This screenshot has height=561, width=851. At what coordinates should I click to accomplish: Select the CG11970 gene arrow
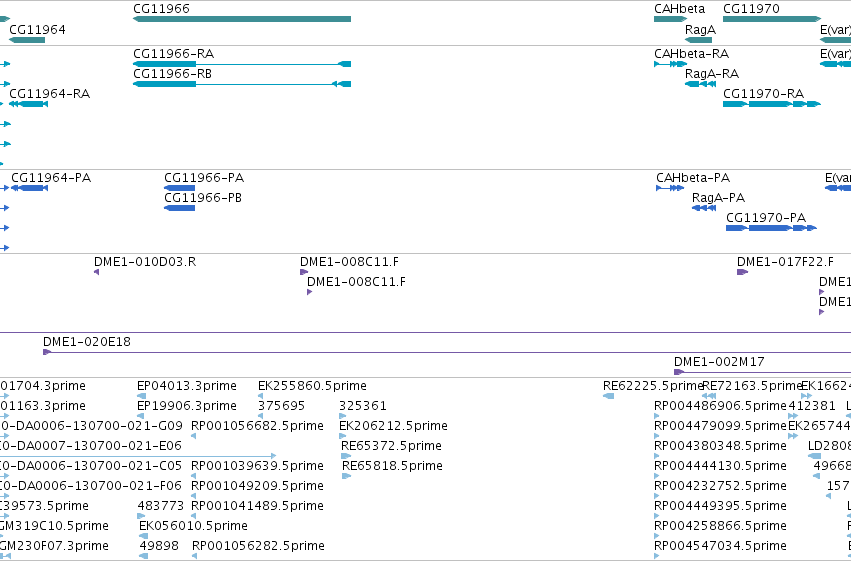click(x=772, y=19)
